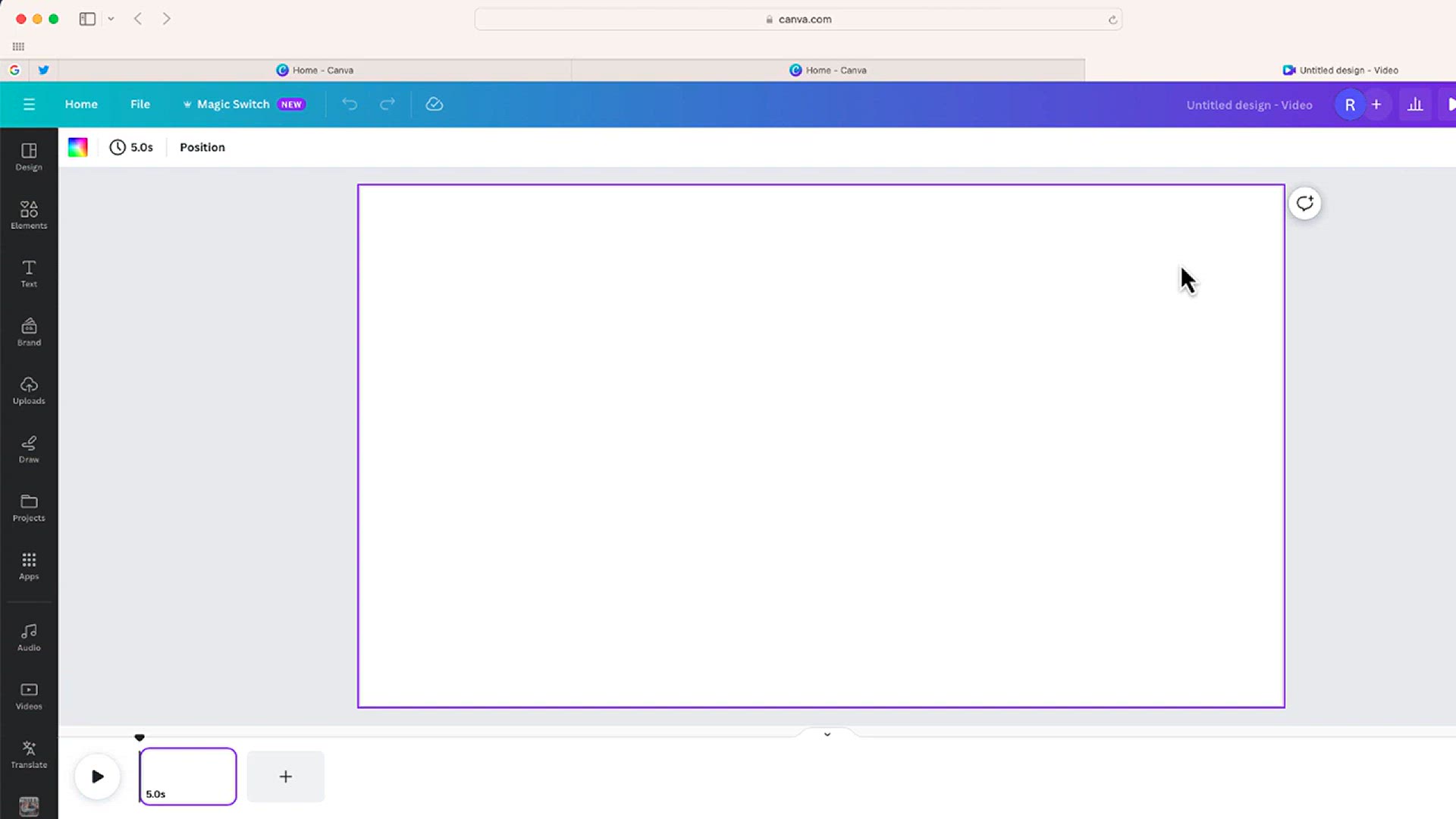
Task: Open the Position panel
Action: [x=202, y=147]
